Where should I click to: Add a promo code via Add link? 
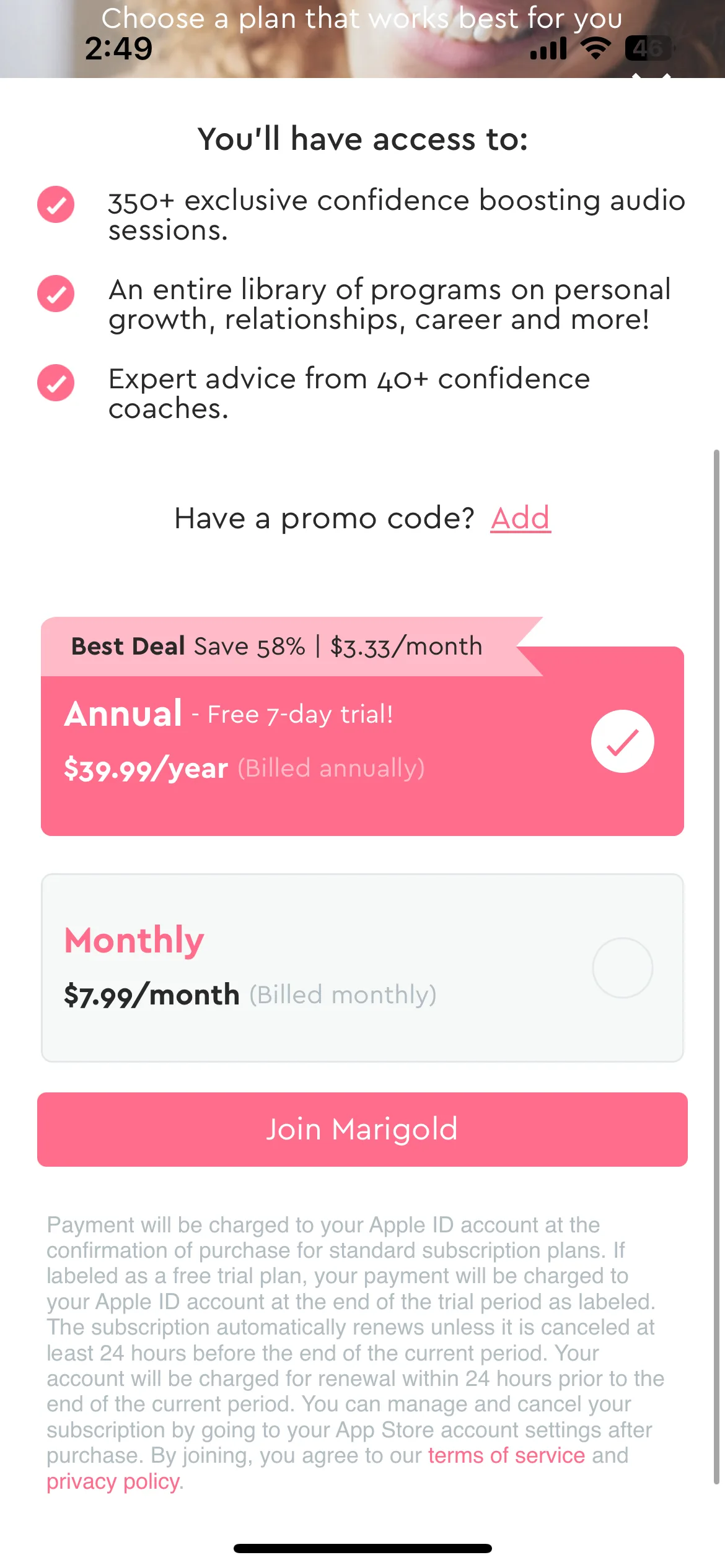pyautogui.click(x=521, y=518)
